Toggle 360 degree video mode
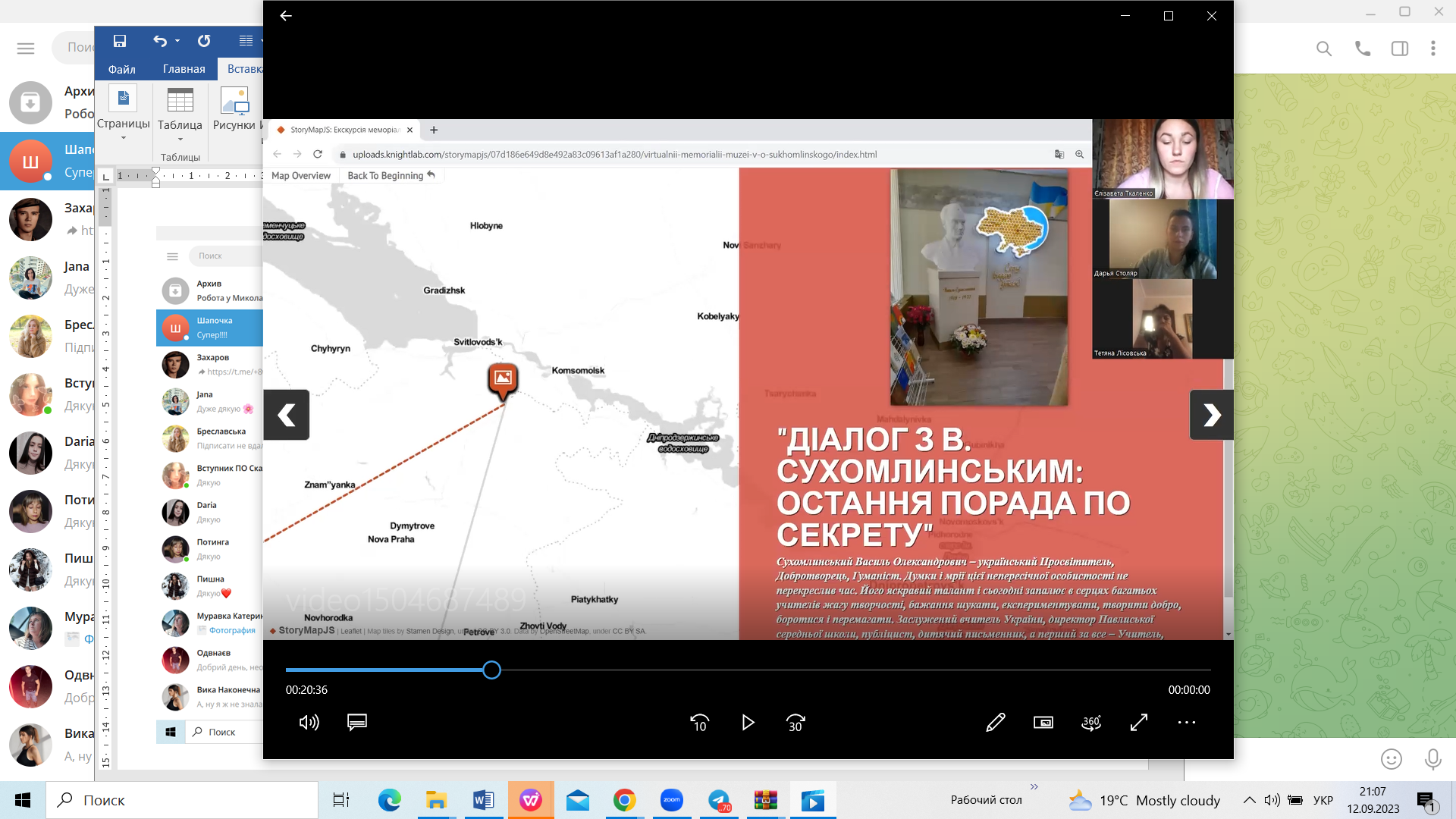 pos(1091,723)
